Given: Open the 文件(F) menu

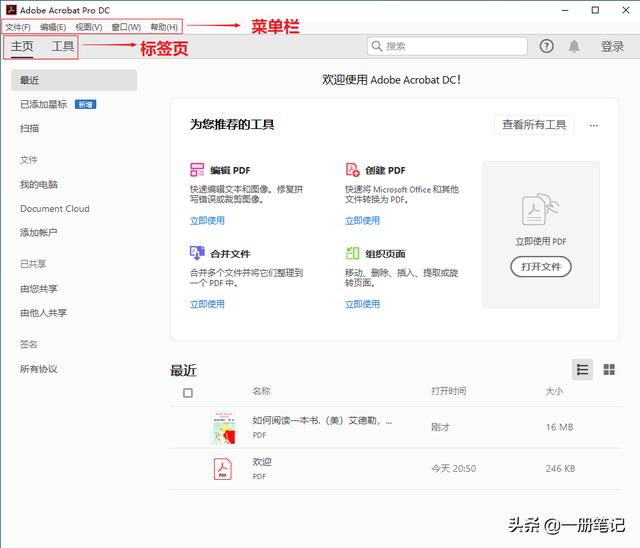Looking at the screenshot, I should point(18,27).
